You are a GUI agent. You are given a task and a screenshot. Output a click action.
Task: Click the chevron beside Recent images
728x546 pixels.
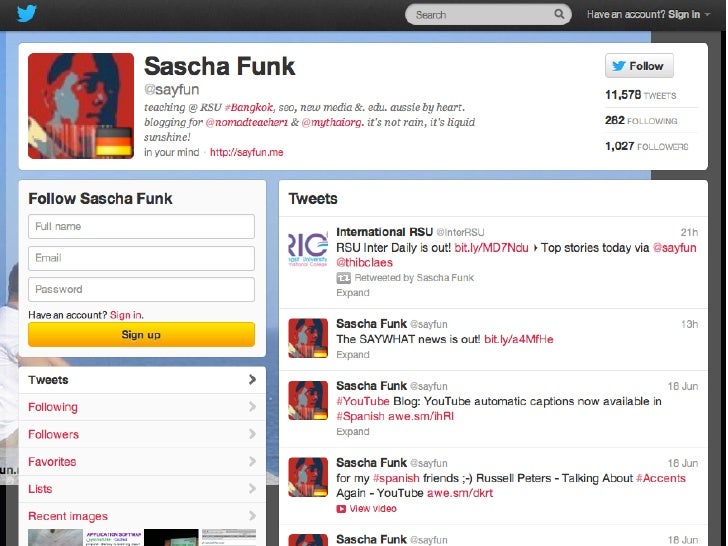click(x=252, y=515)
